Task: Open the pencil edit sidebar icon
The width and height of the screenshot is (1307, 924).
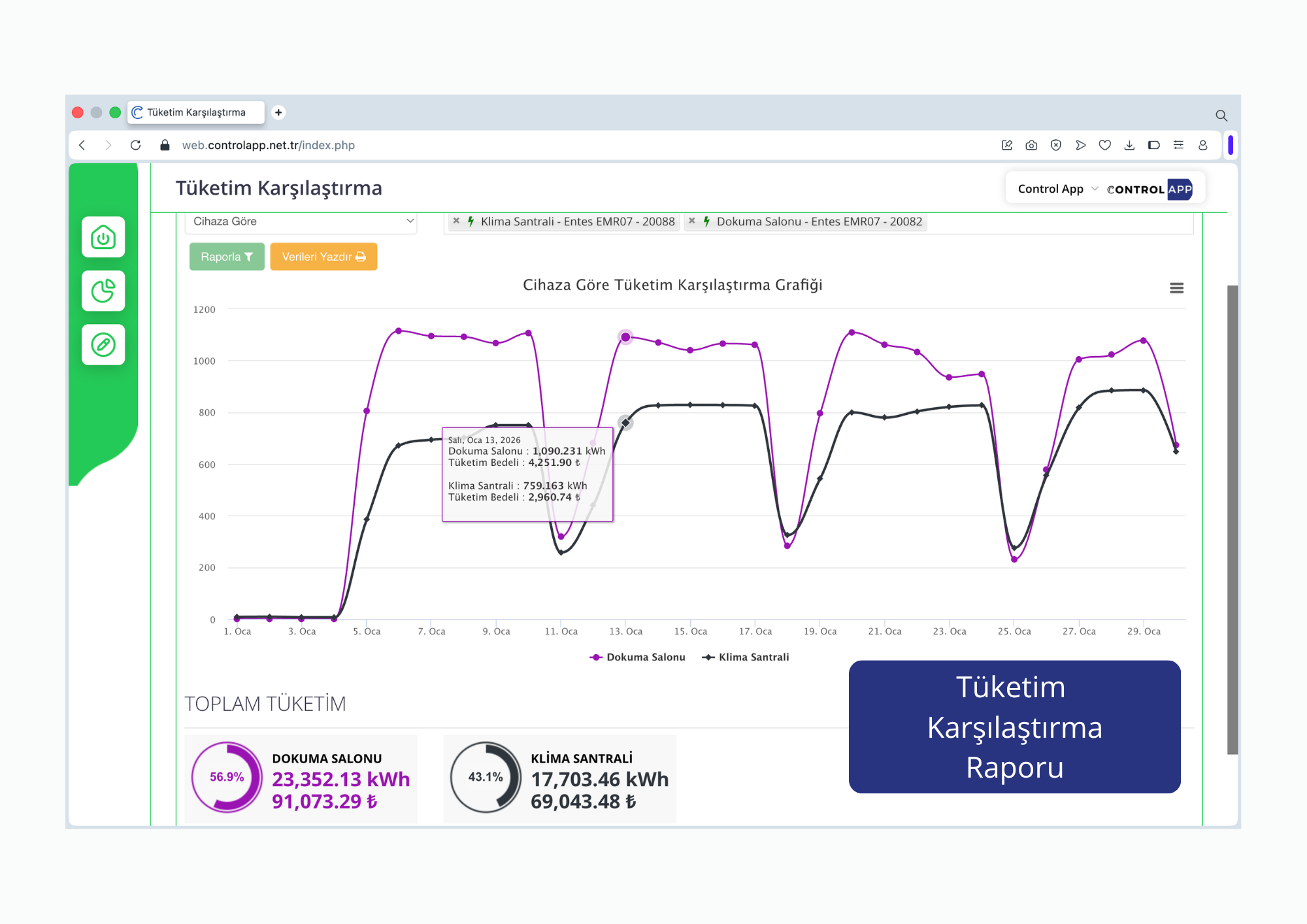Action: click(x=103, y=344)
